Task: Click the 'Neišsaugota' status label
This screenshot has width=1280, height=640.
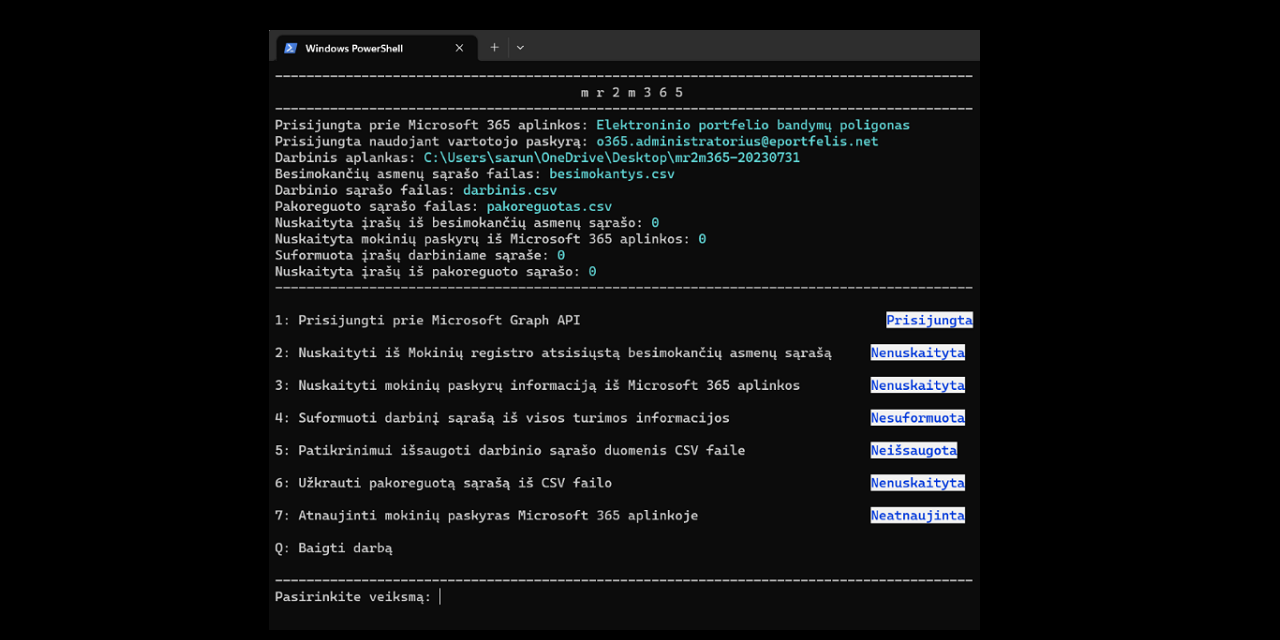Action: click(x=913, y=450)
